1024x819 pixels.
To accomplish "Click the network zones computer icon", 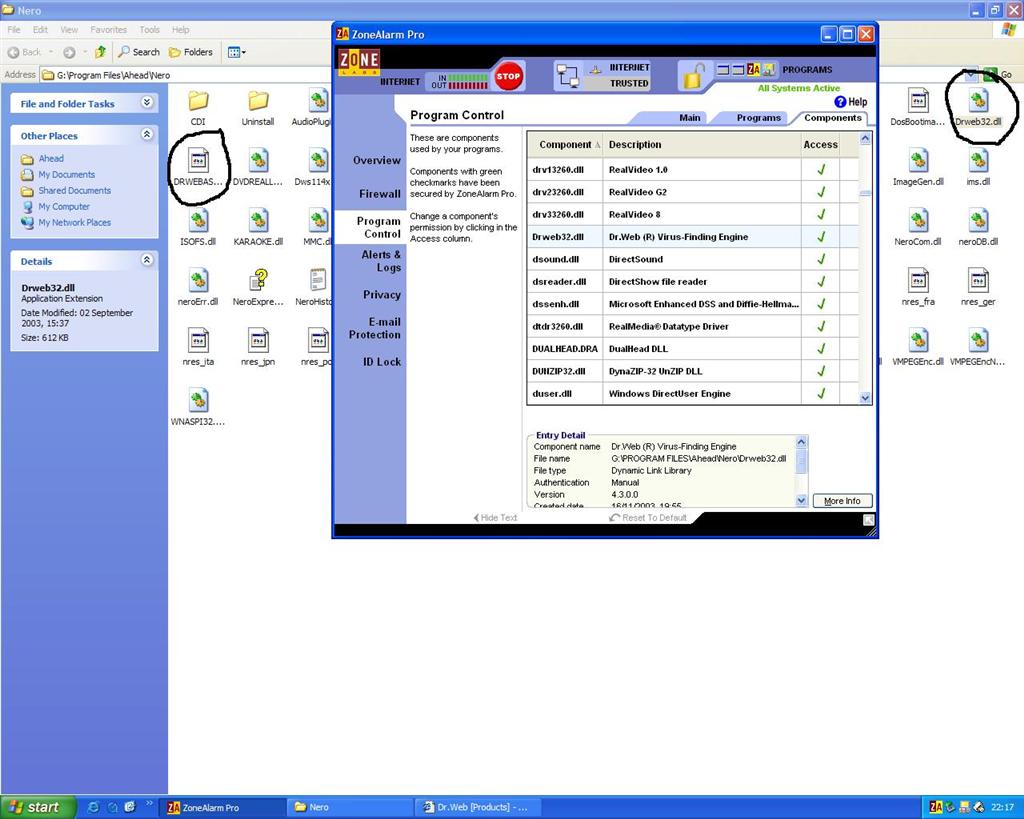I will [567, 76].
